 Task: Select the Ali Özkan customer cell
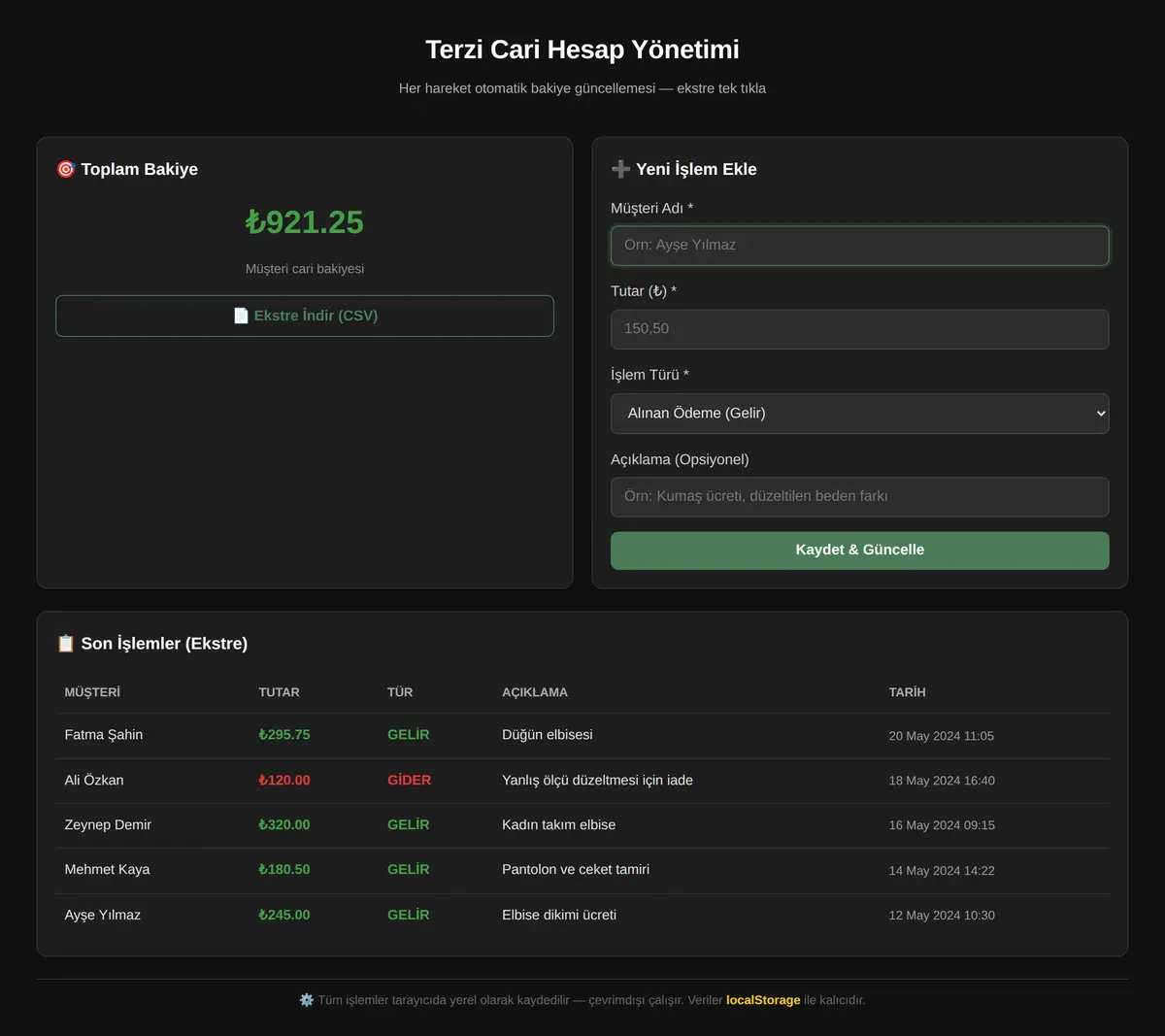(94, 781)
